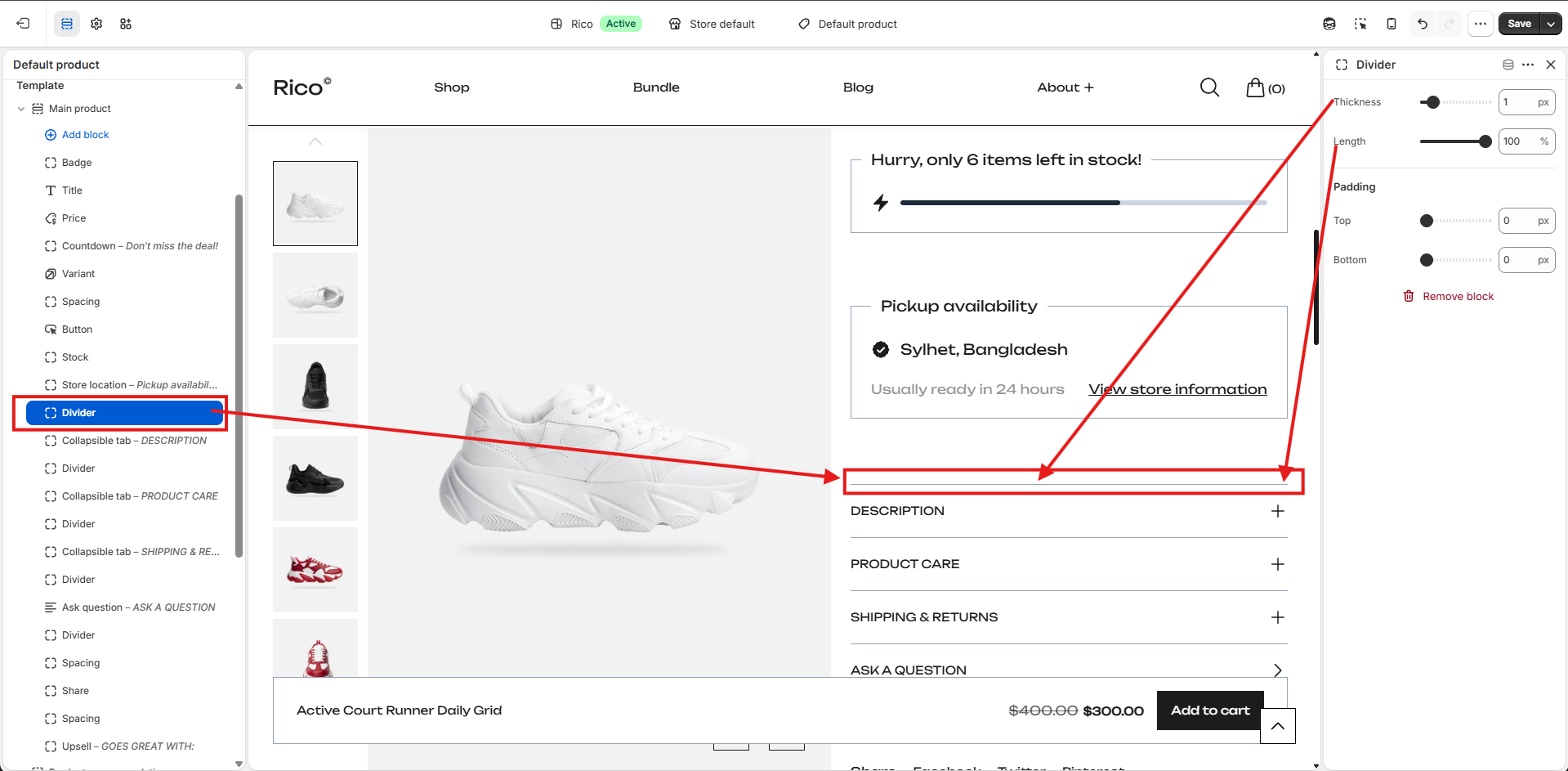Viewport: 1568px width, 771px height.
Task: Click the inspector selection icon
Action: (x=1360, y=24)
